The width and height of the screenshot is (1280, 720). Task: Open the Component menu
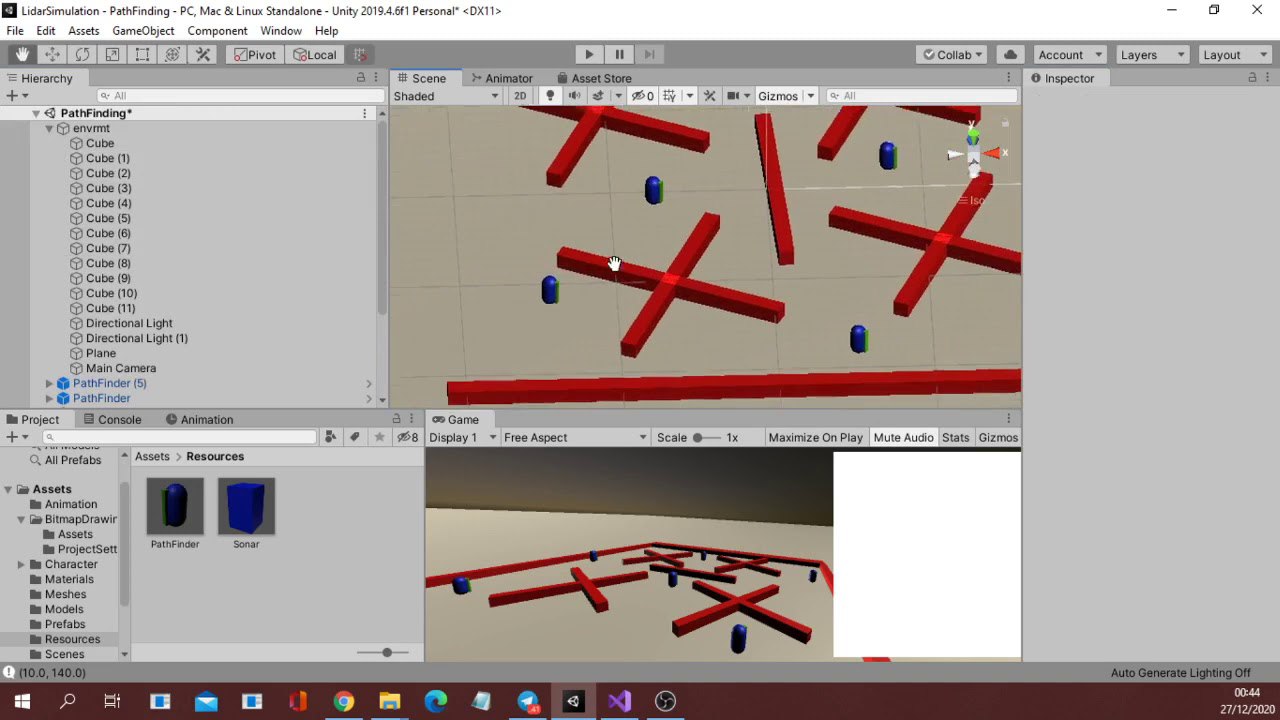coord(217,31)
